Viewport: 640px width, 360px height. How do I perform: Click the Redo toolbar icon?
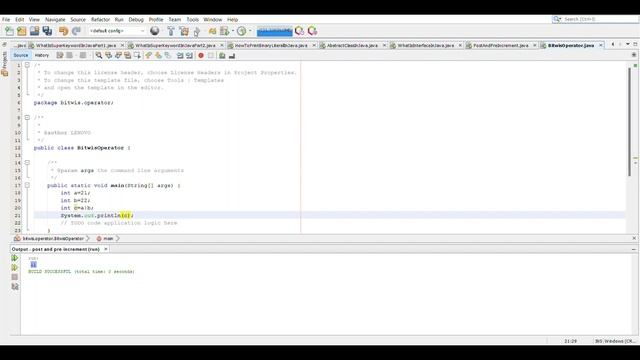coord(76,31)
